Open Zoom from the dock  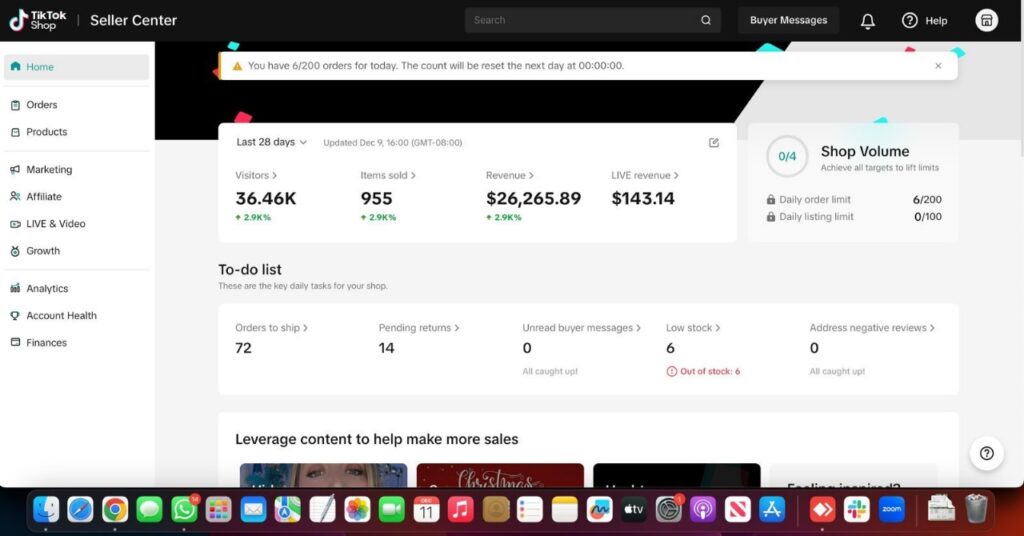click(891, 509)
